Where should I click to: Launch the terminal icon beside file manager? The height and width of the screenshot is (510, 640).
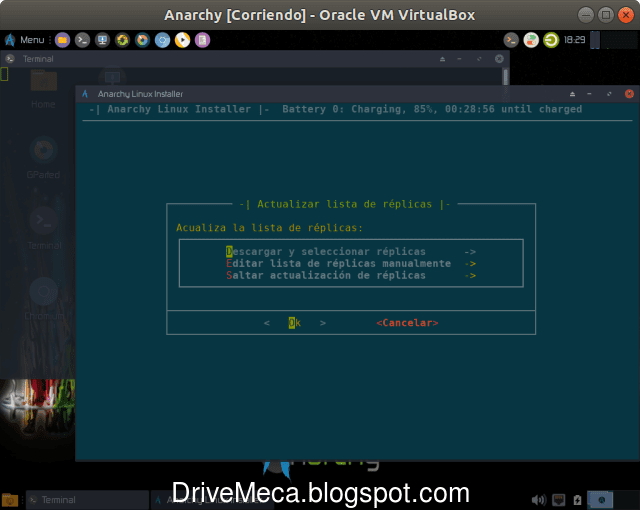(x=82, y=40)
